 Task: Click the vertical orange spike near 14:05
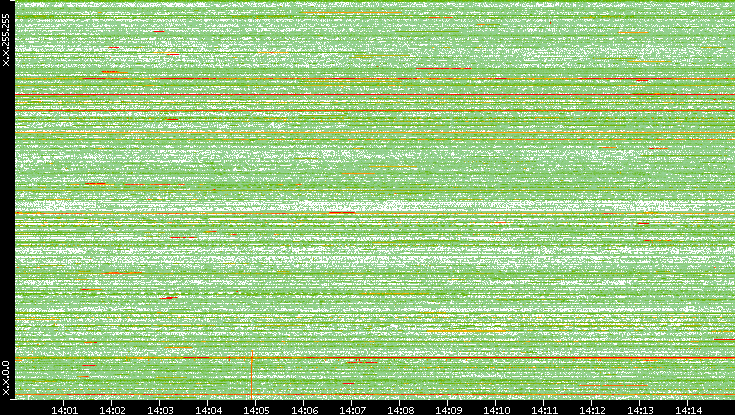tap(252, 374)
